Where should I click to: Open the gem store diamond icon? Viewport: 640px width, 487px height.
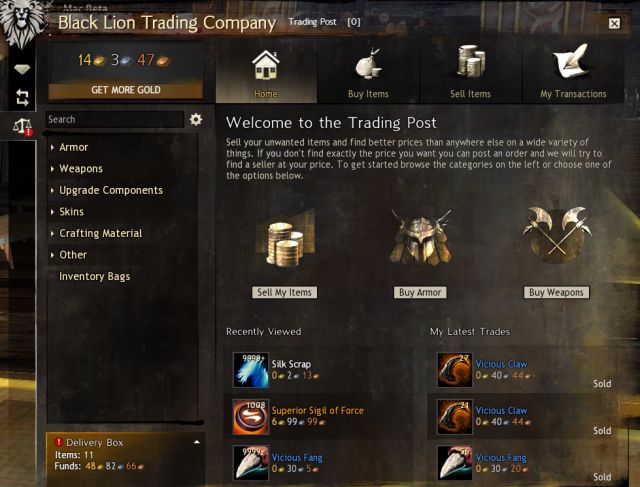(22, 69)
